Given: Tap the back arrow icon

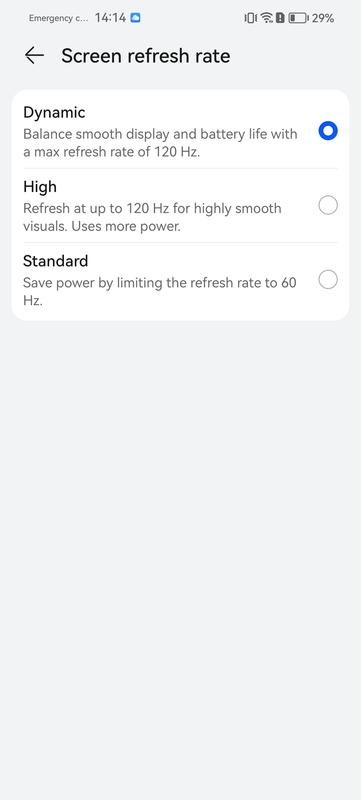Looking at the screenshot, I should (34, 56).
